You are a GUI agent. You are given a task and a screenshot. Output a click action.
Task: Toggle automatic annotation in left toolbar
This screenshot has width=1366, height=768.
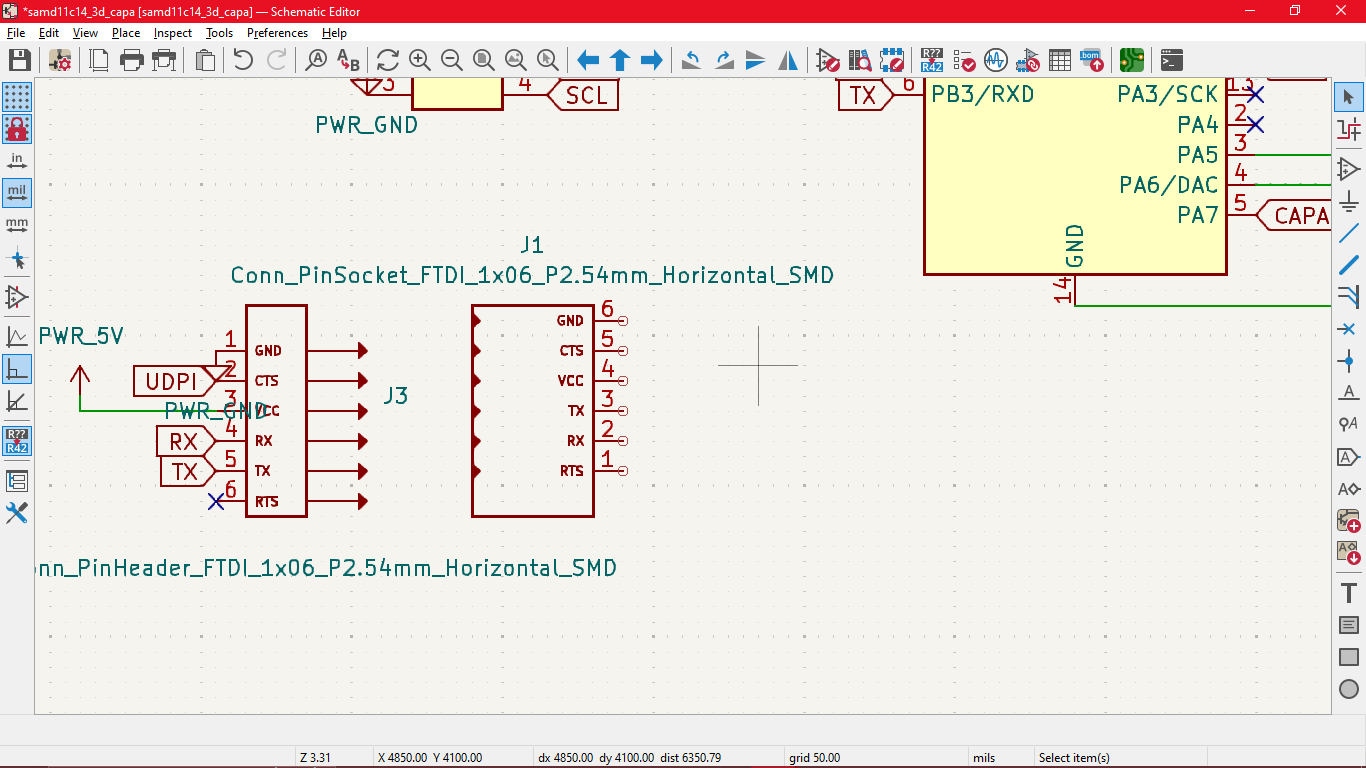pyautogui.click(x=17, y=441)
